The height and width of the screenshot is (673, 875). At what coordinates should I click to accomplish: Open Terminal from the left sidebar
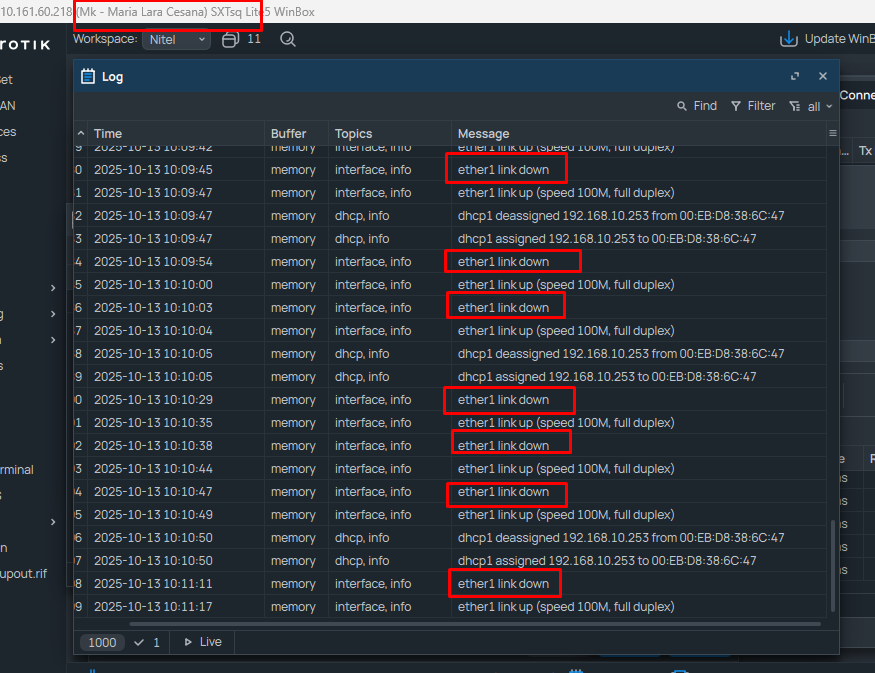(x=17, y=469)
